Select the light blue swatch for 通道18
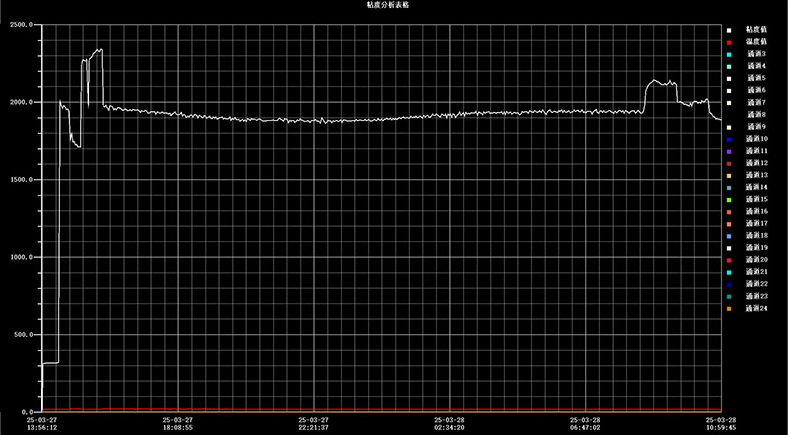This screenshot has width=788, height=435. pos(729,236)
